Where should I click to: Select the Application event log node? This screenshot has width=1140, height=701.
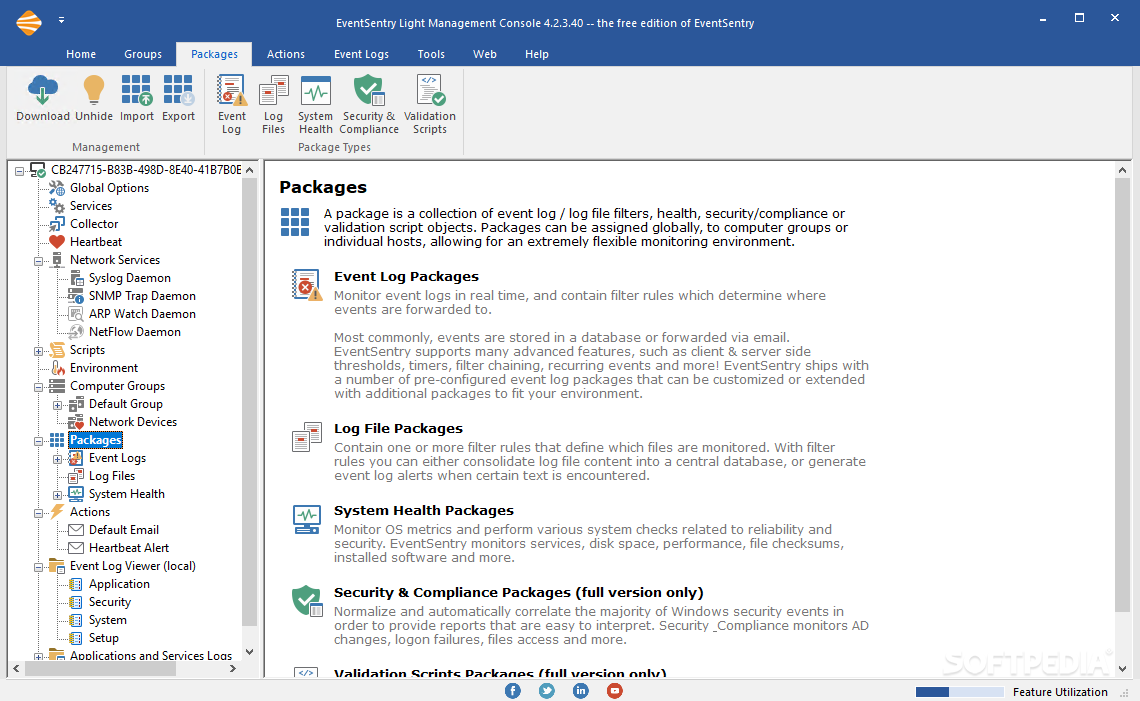119,584
